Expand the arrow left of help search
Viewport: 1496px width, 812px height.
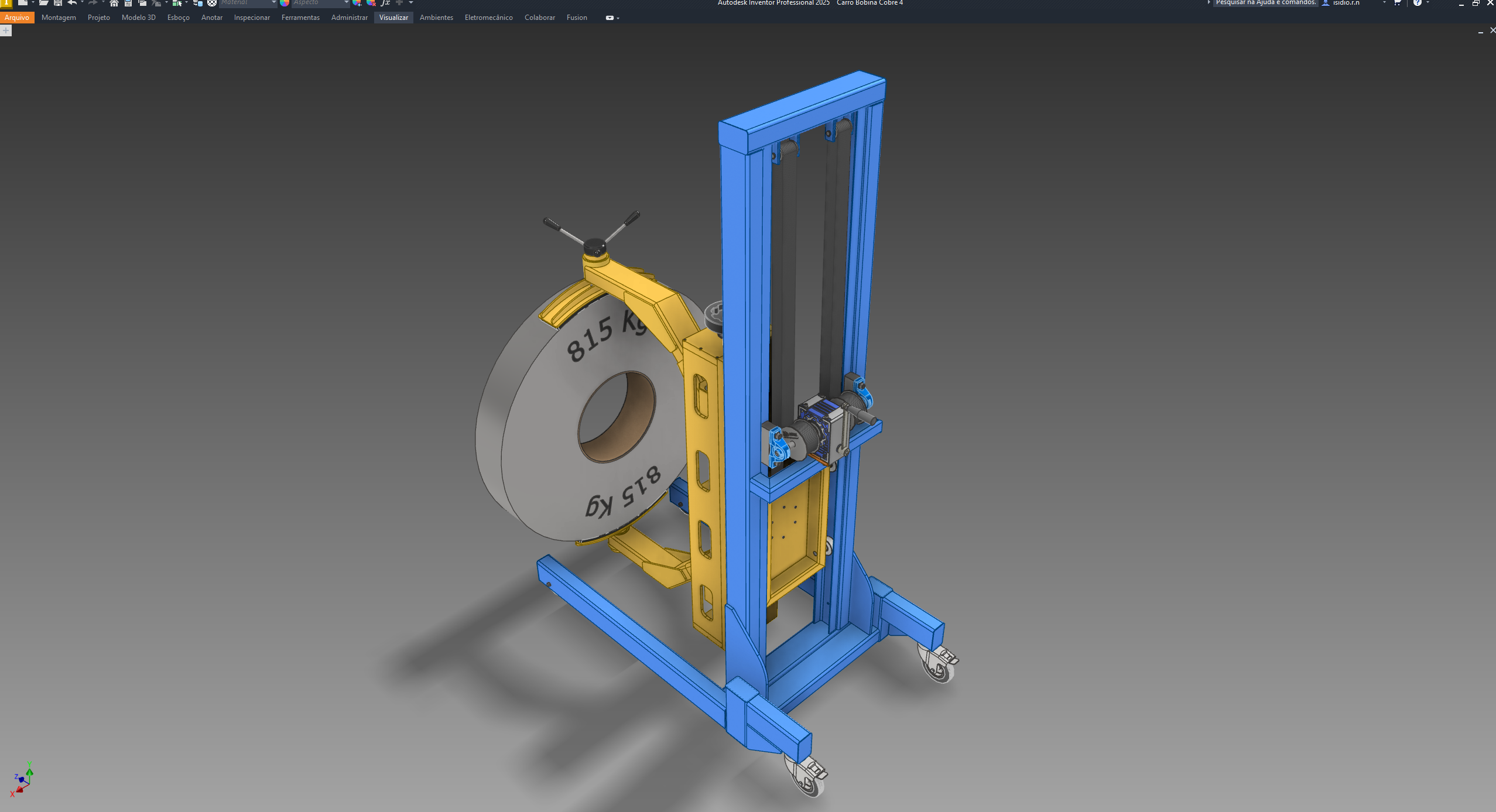pyautogui.click(x=1209, y=2)
